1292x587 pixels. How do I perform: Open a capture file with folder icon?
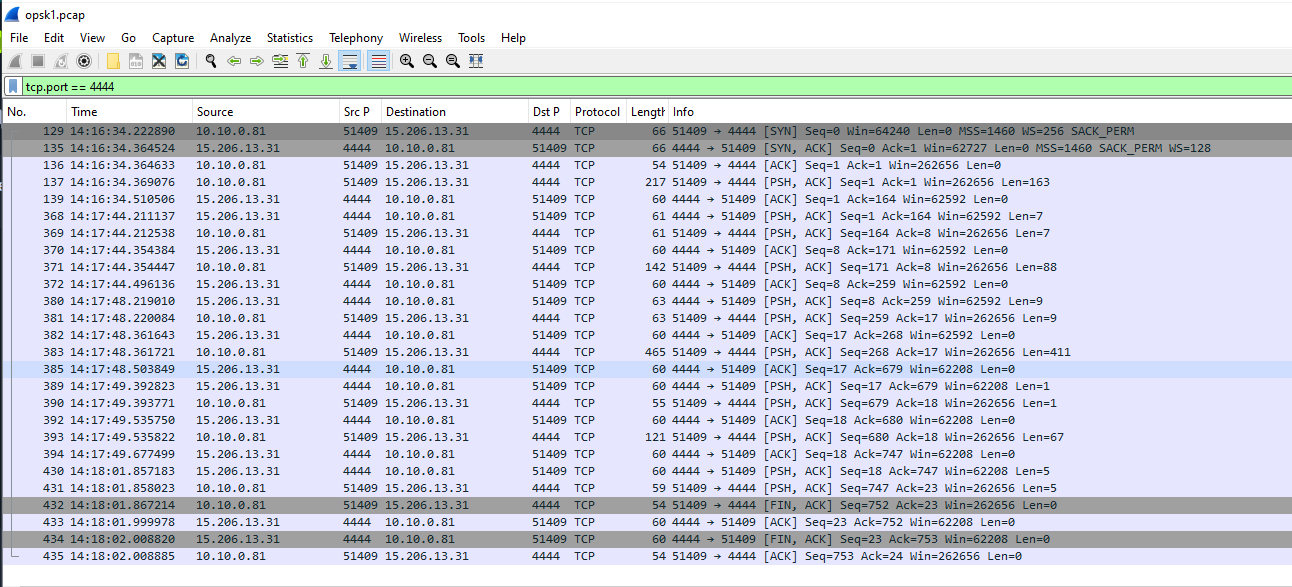click(x=113, y=61)
